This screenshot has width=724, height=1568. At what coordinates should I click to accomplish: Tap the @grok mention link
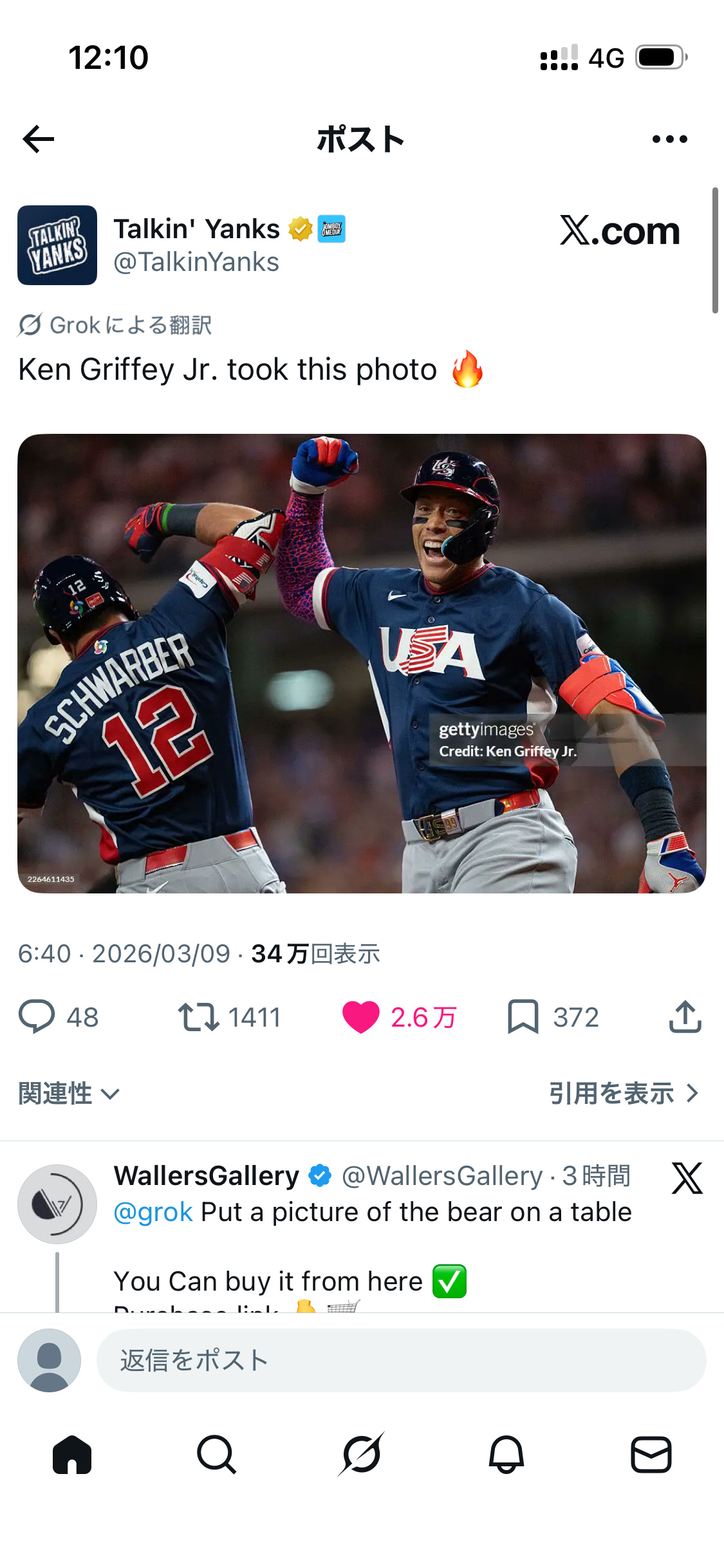[153, 1212]
